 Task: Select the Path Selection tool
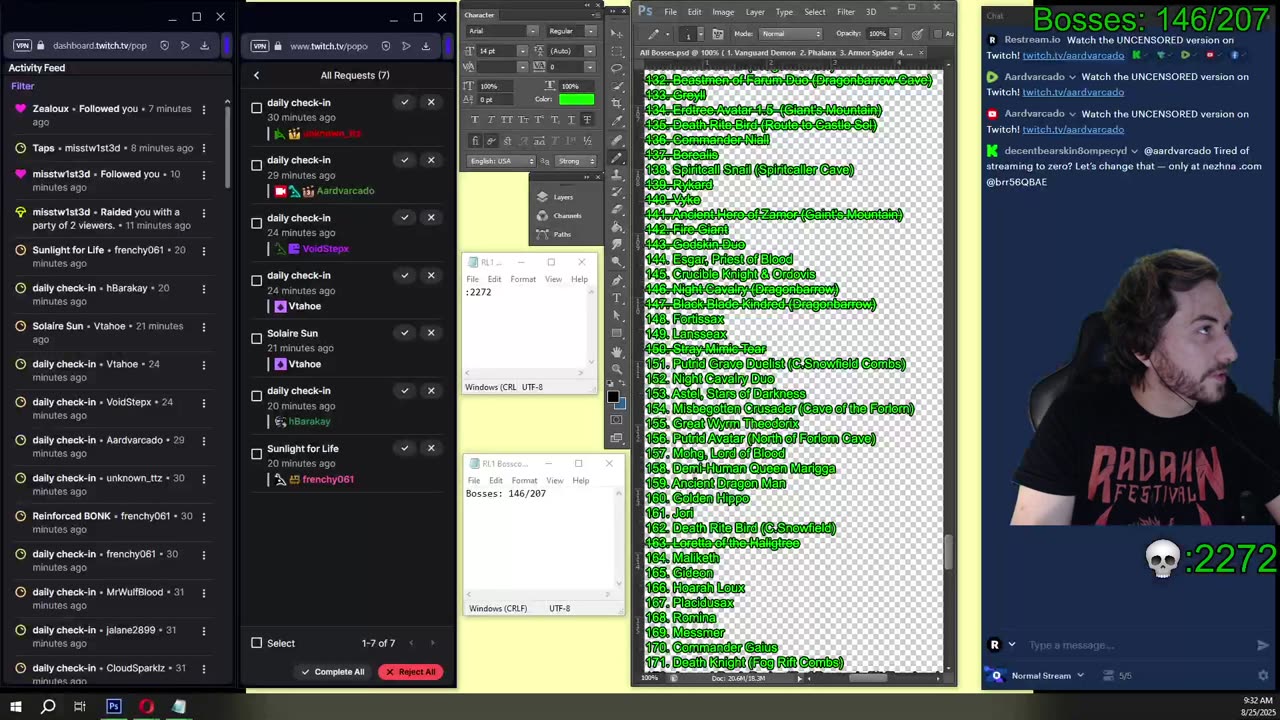point(617,316)
